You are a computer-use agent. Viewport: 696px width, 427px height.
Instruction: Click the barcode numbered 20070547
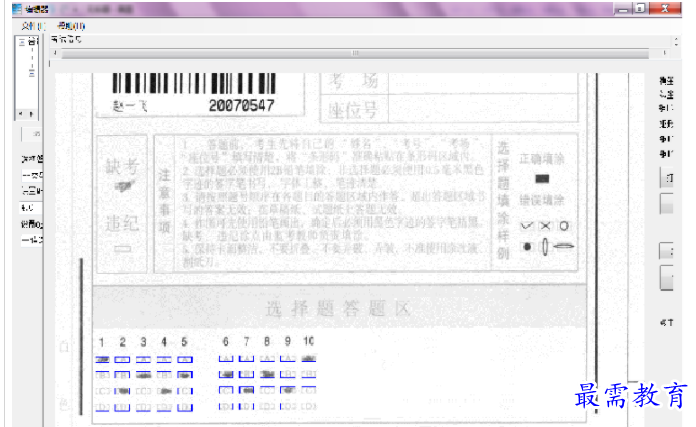[x=194, y=83]
